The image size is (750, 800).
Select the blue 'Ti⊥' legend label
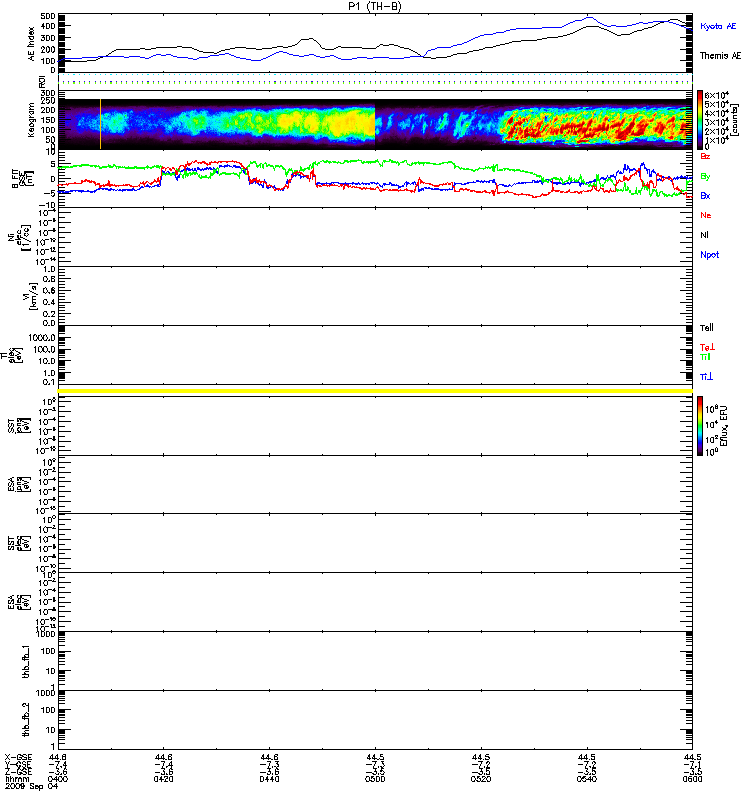point(706,377)
